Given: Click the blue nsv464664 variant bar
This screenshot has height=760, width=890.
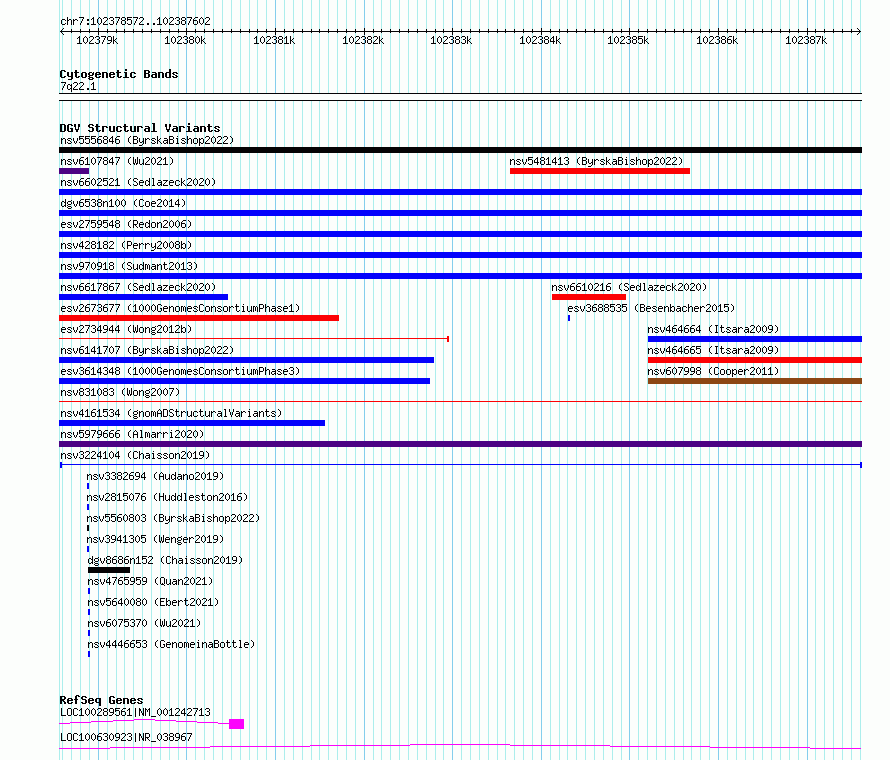Looking at the screenshot, I should coord(755,339).
